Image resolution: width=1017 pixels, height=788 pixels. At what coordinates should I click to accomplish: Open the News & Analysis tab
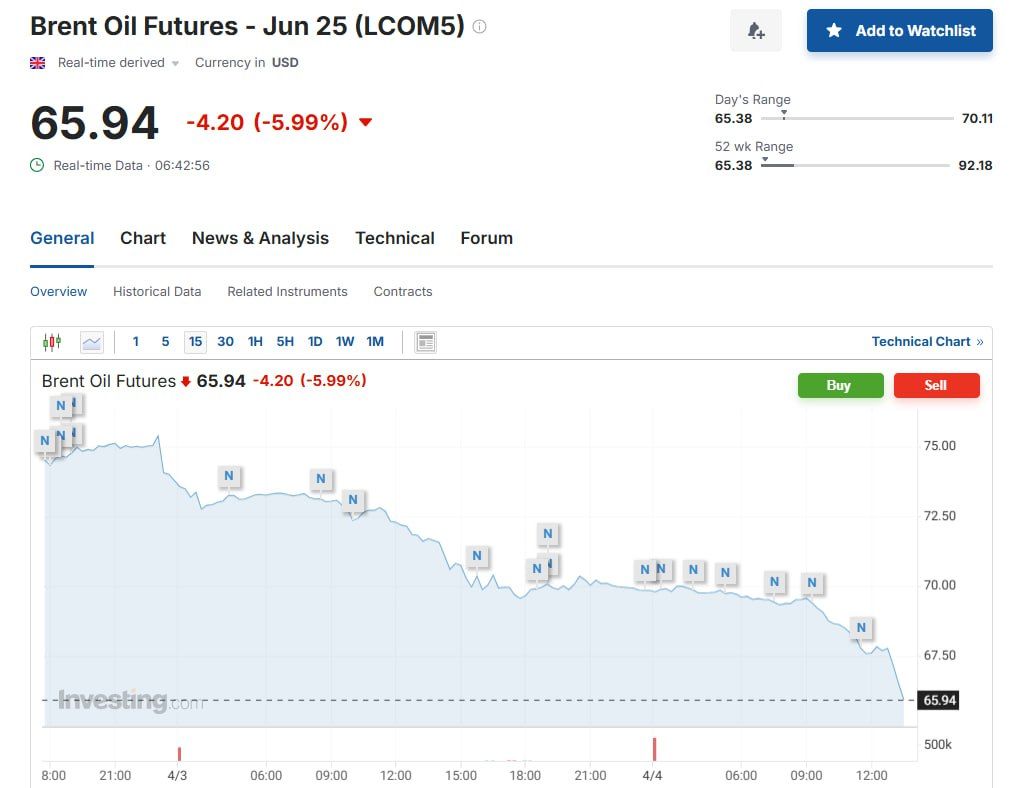[x=260, y=238]
